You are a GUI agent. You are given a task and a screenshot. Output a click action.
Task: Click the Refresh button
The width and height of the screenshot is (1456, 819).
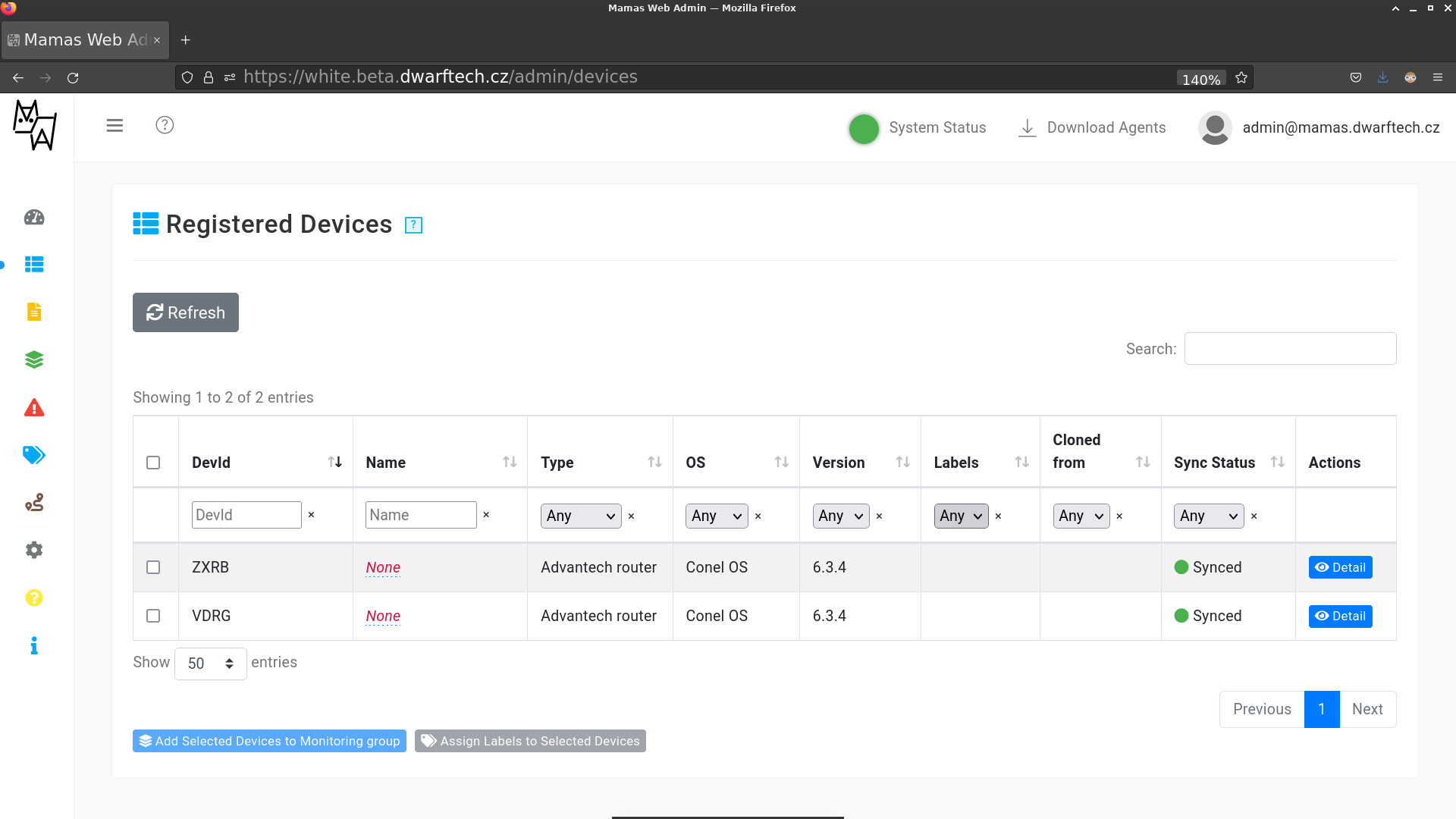[x=186, y=312]
